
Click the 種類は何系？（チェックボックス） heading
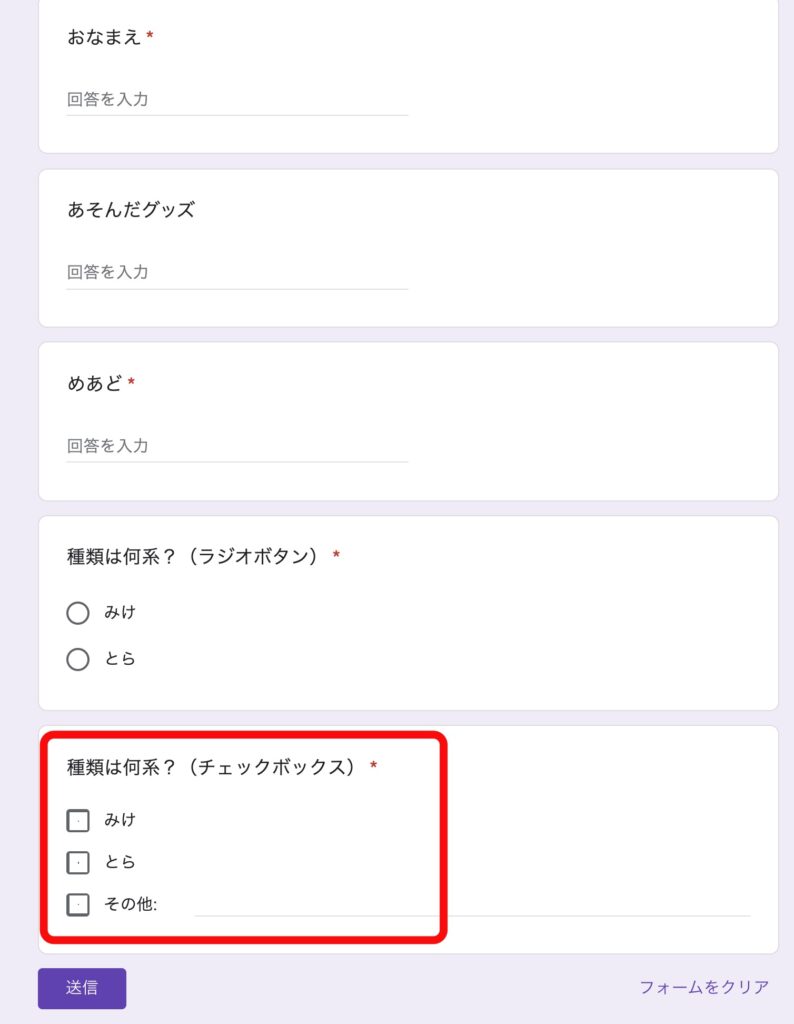(212, 767)
